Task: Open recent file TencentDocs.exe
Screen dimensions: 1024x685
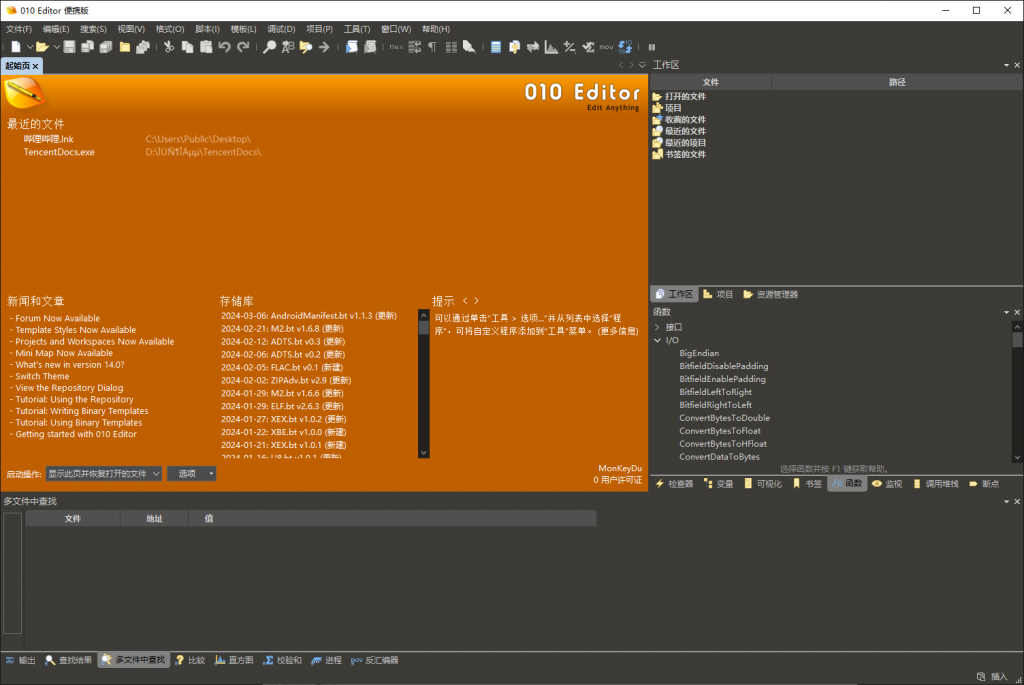Action: point(59,152)
